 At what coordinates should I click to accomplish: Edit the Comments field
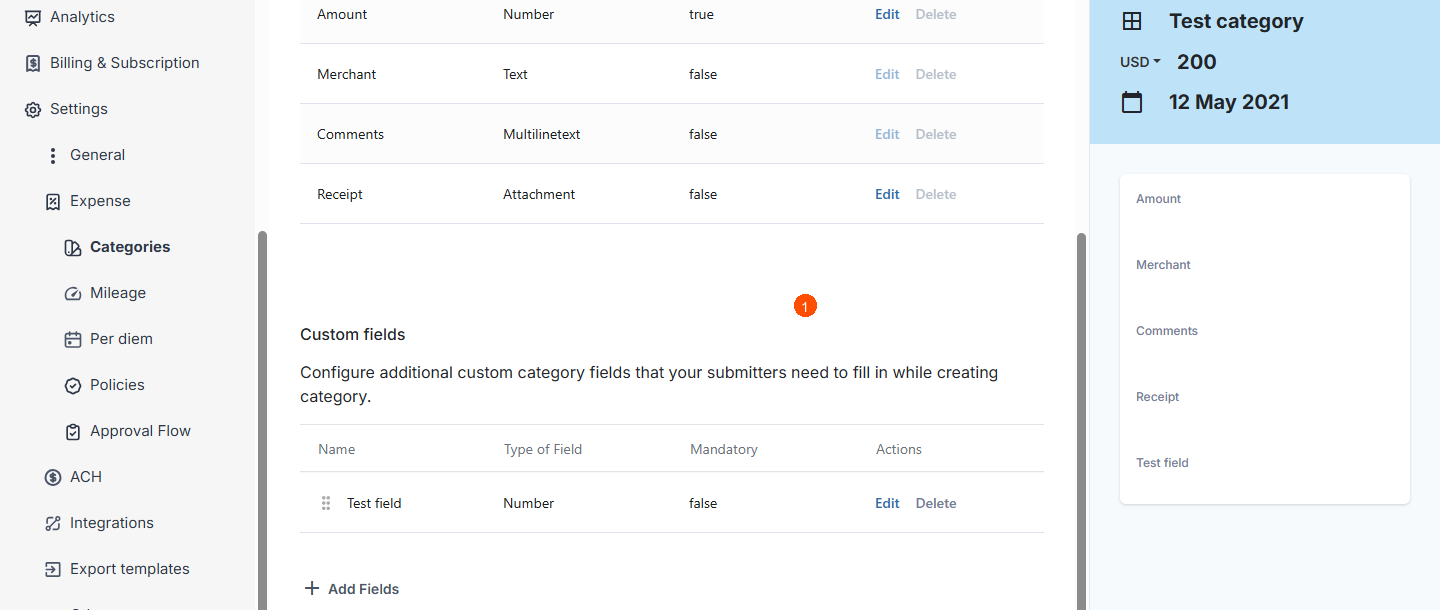(887, 134)
